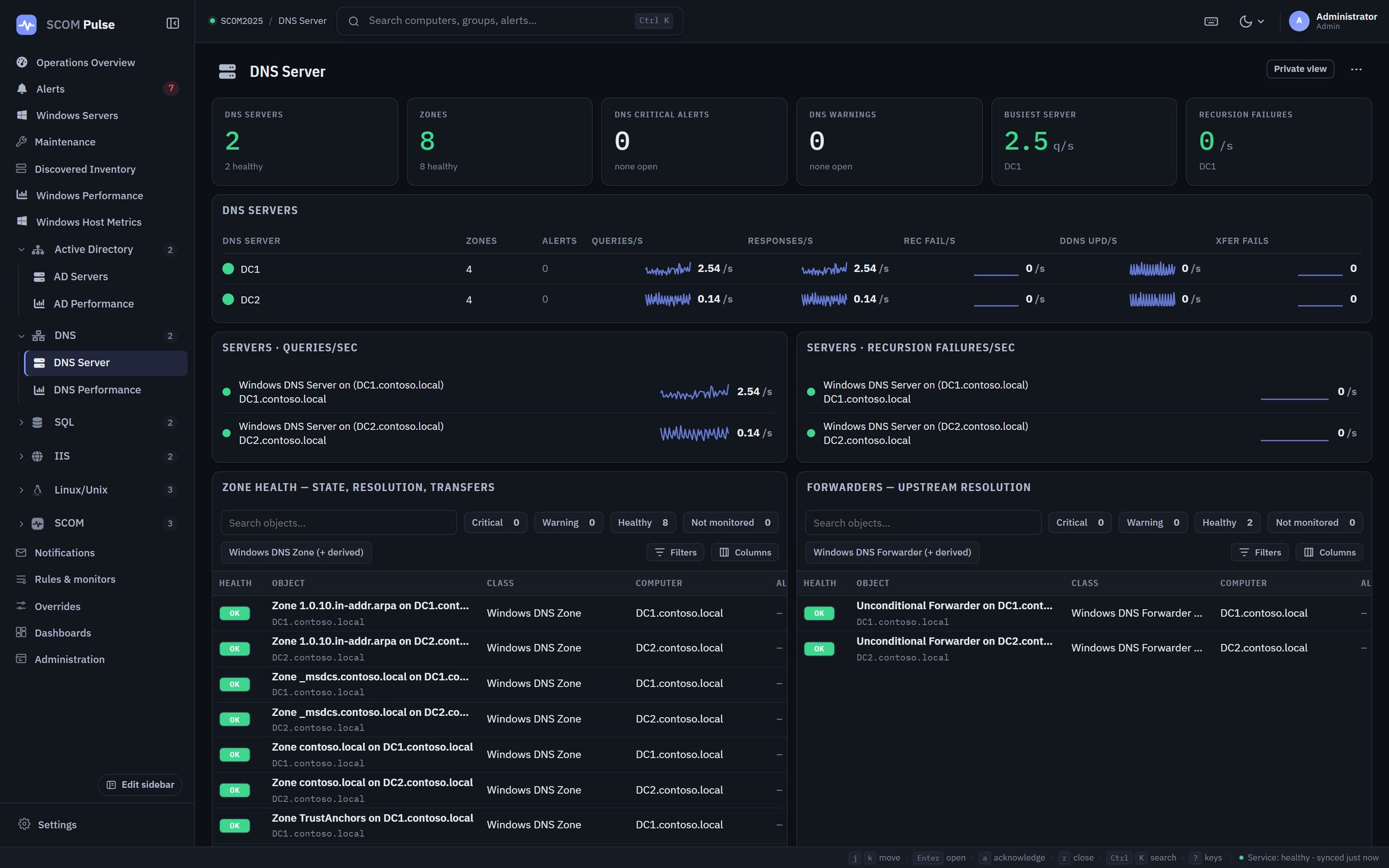This screenshot has height=868, width=1389.
Task: Toggle the Private view button
Action: point(1300,69)
